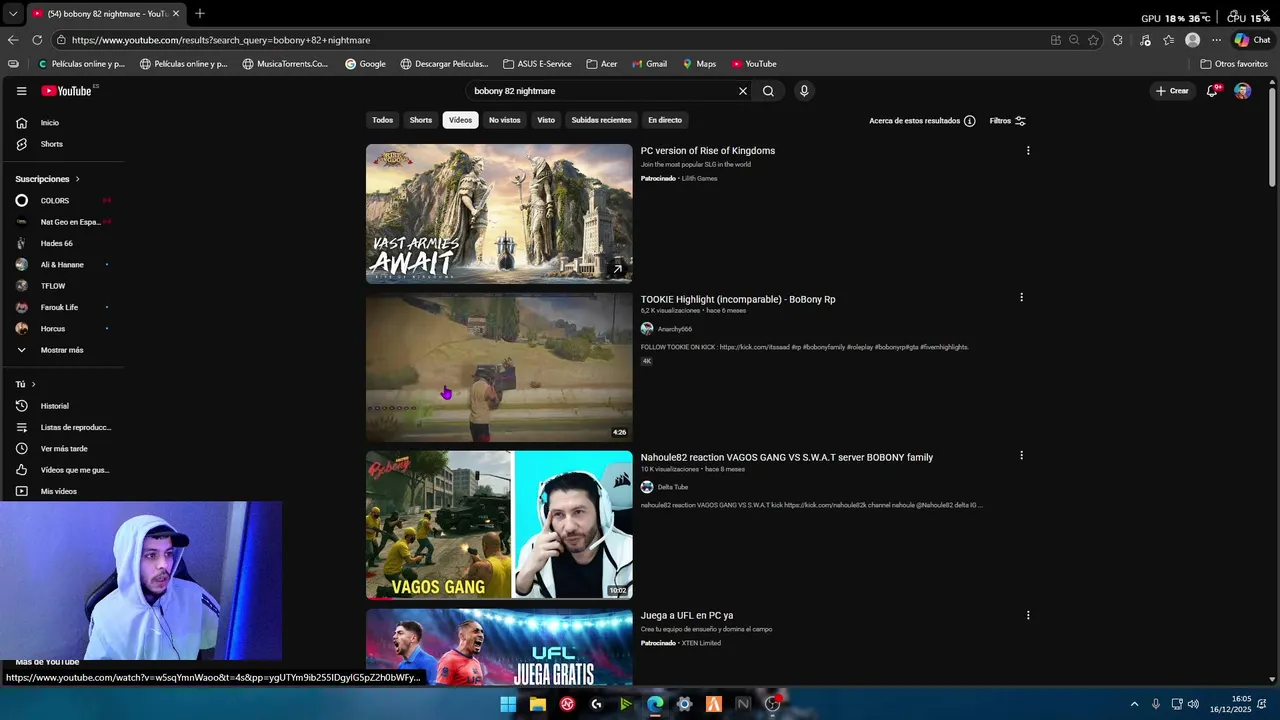Expand the Tú section
The width and height of the screenshot is (1280, 720).
point(25,384)
